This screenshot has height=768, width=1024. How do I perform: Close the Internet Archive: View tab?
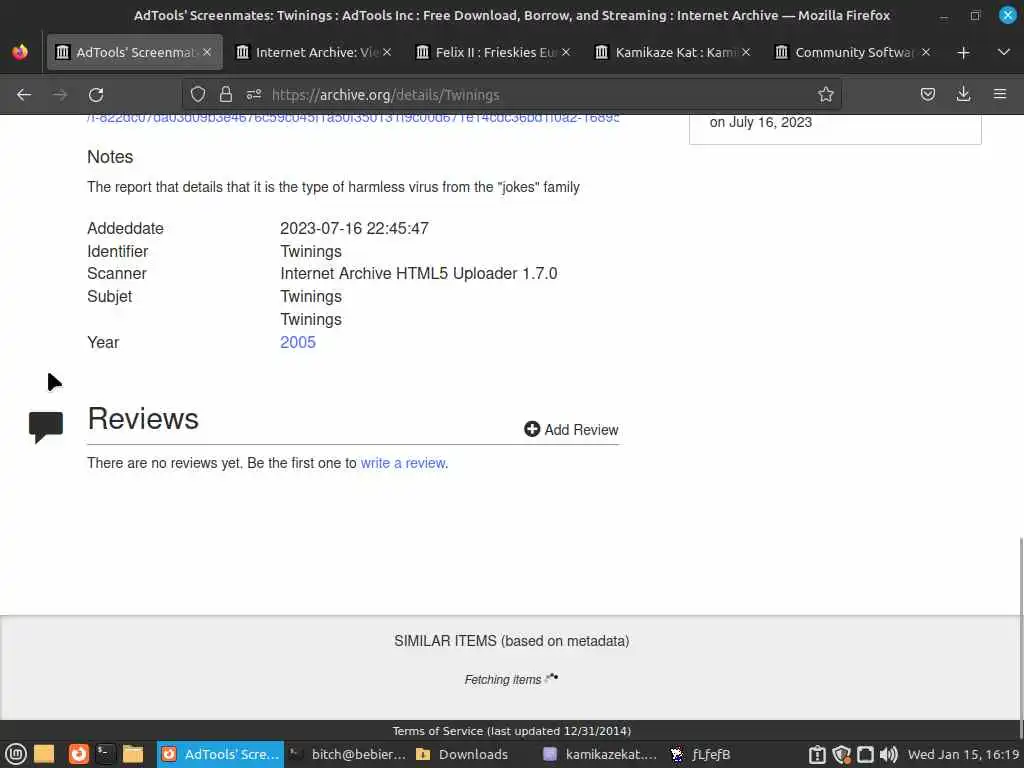[387, 52]
